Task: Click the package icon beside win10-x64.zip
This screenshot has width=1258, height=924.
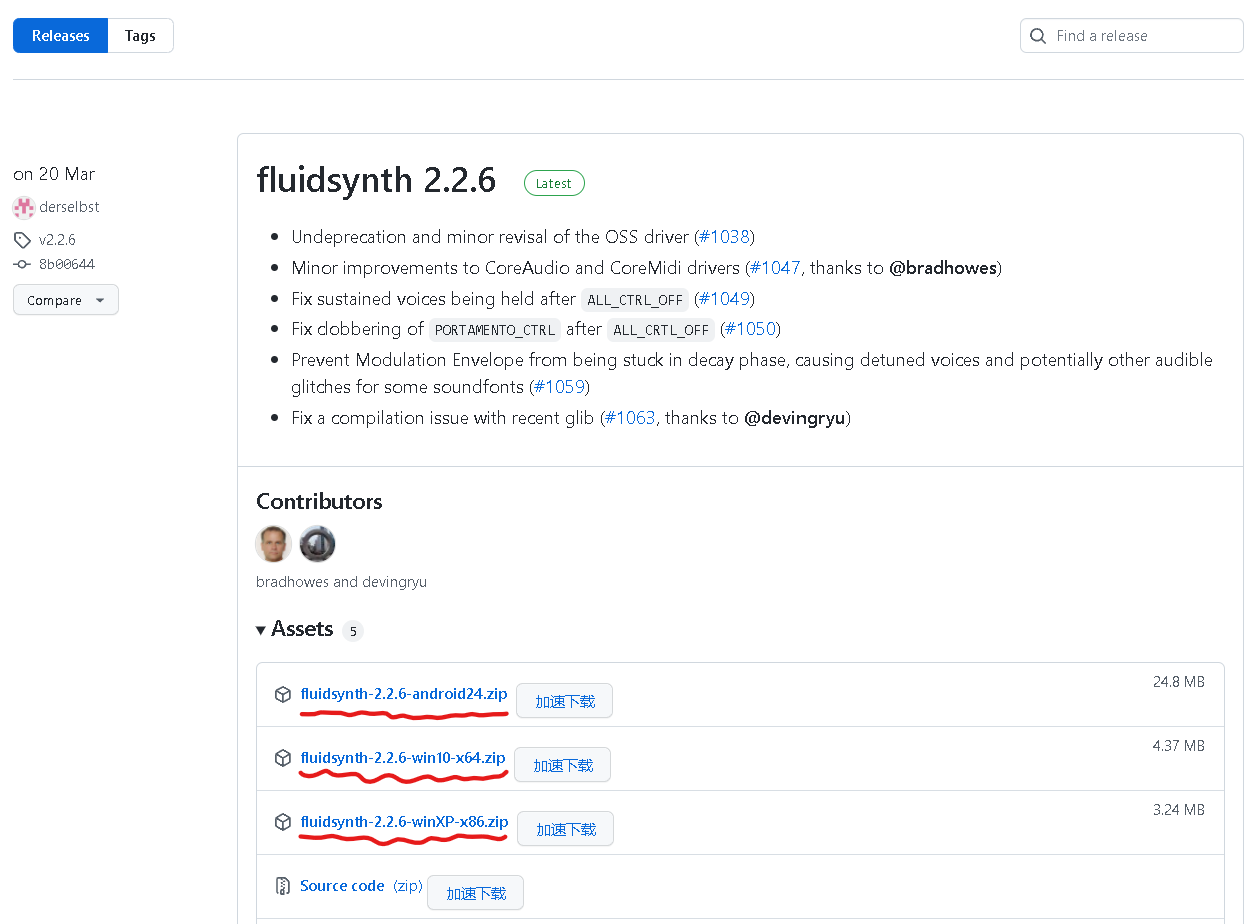Action: pos(283,758)
